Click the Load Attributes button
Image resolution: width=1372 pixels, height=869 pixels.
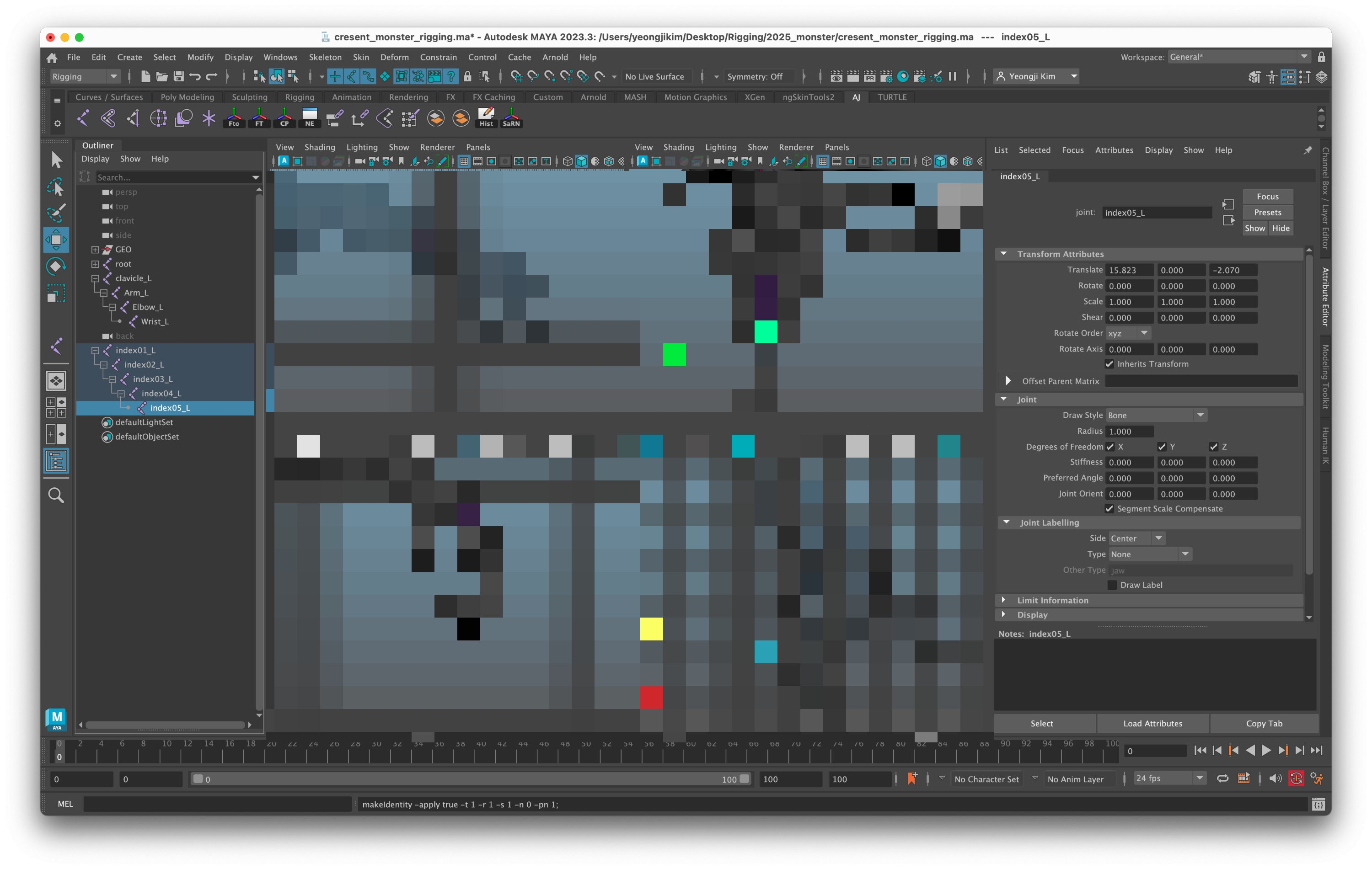[x=1152, y=723]
